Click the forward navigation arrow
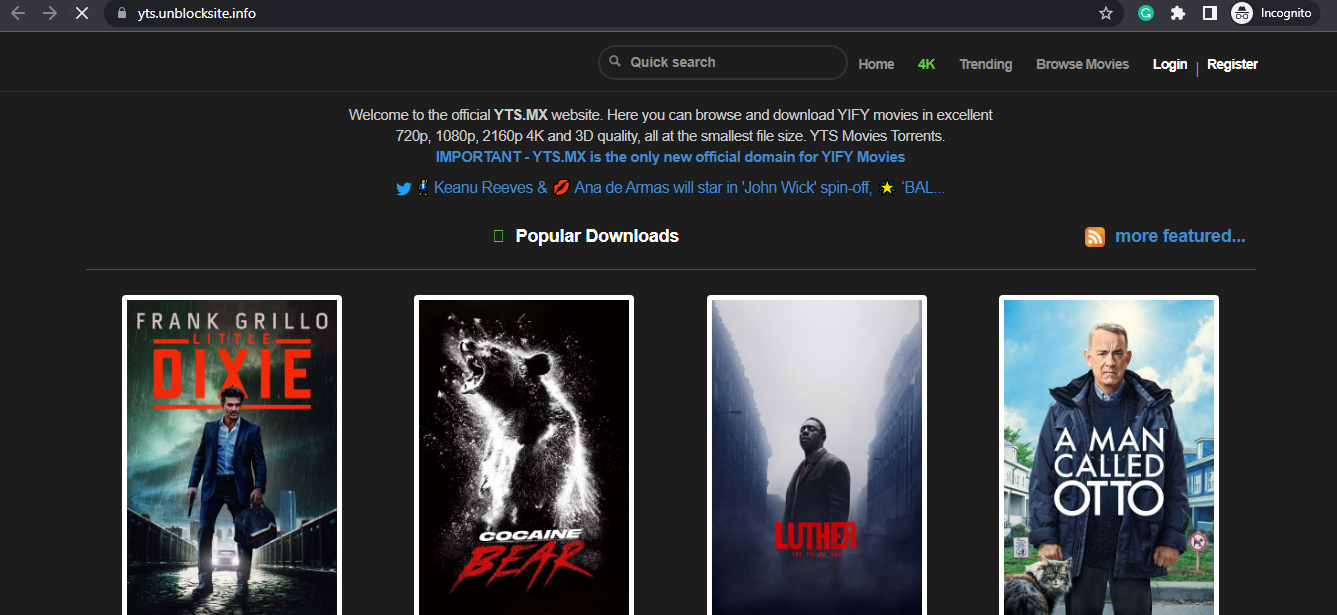Screen dimensions: 1337x615 50,13
